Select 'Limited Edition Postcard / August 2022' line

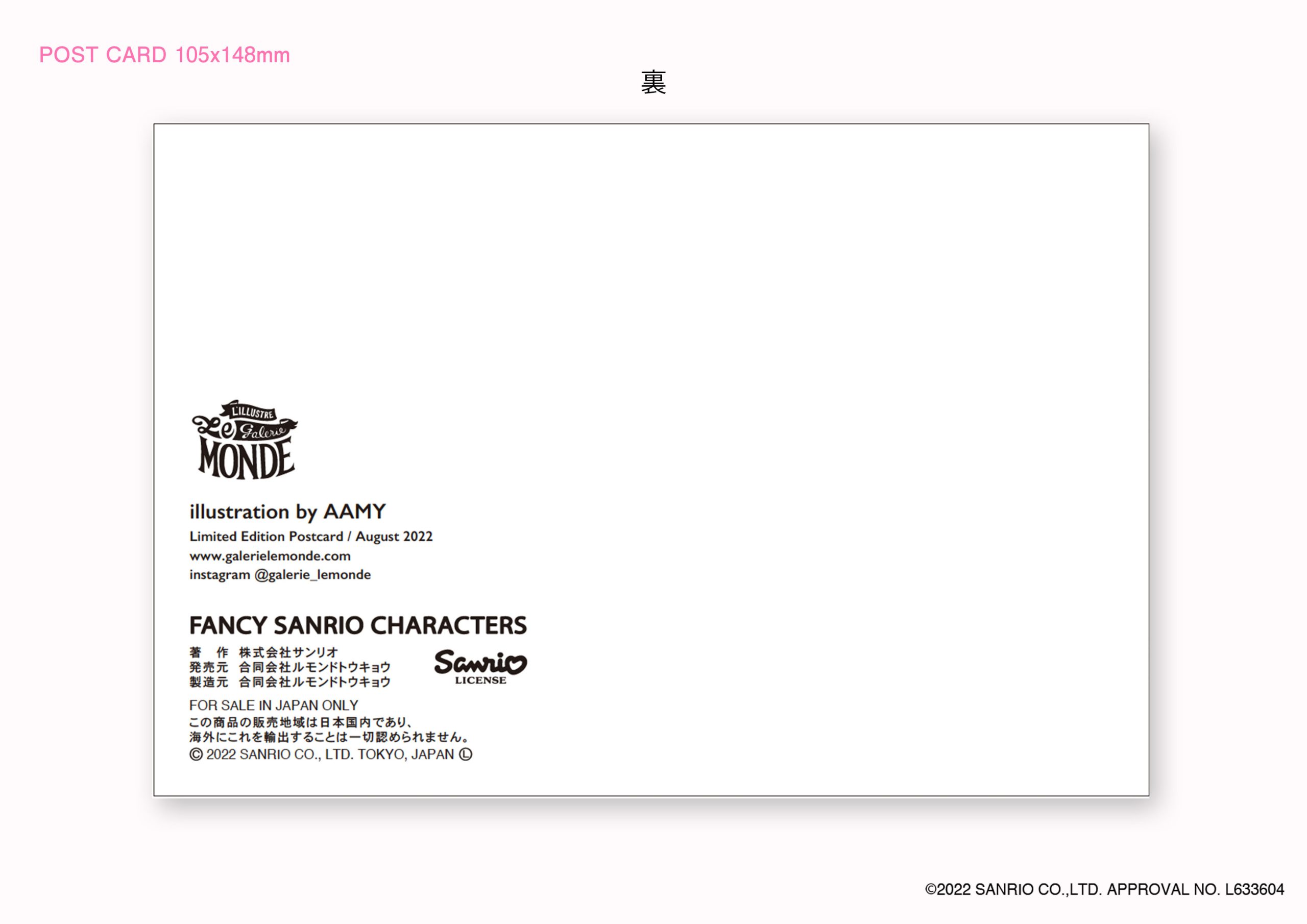(311, 537)
